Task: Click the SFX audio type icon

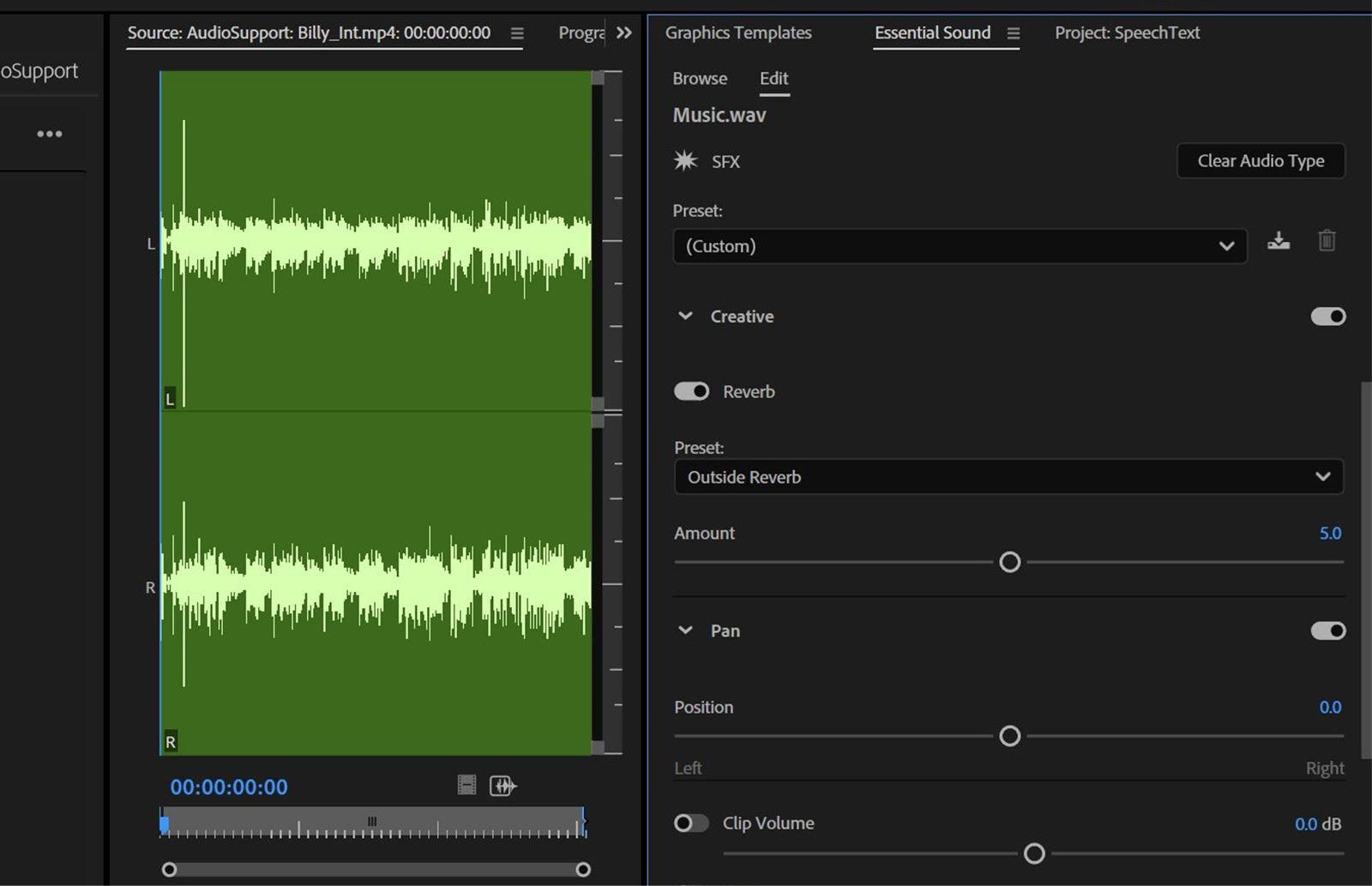Action: 685,160
